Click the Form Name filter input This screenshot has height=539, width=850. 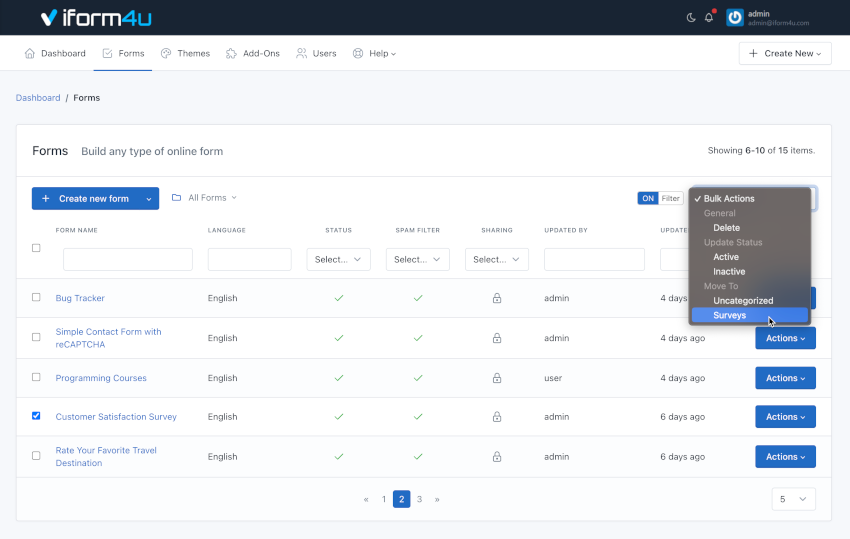(x=128, y=259)
